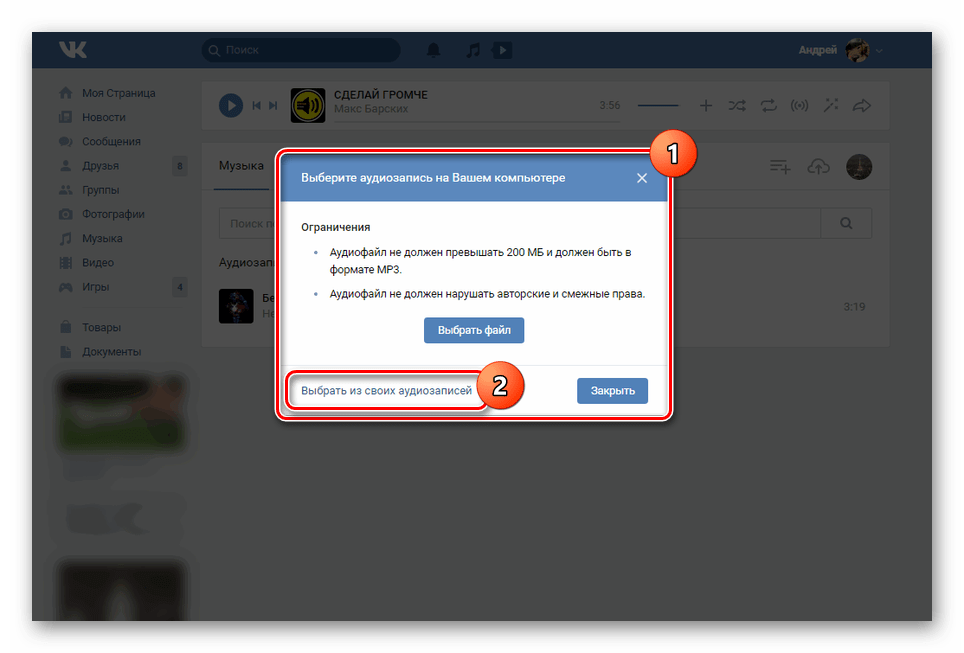Switch to the Музыка tab
This screenshot has width=964, height=653.
point(241,166)
